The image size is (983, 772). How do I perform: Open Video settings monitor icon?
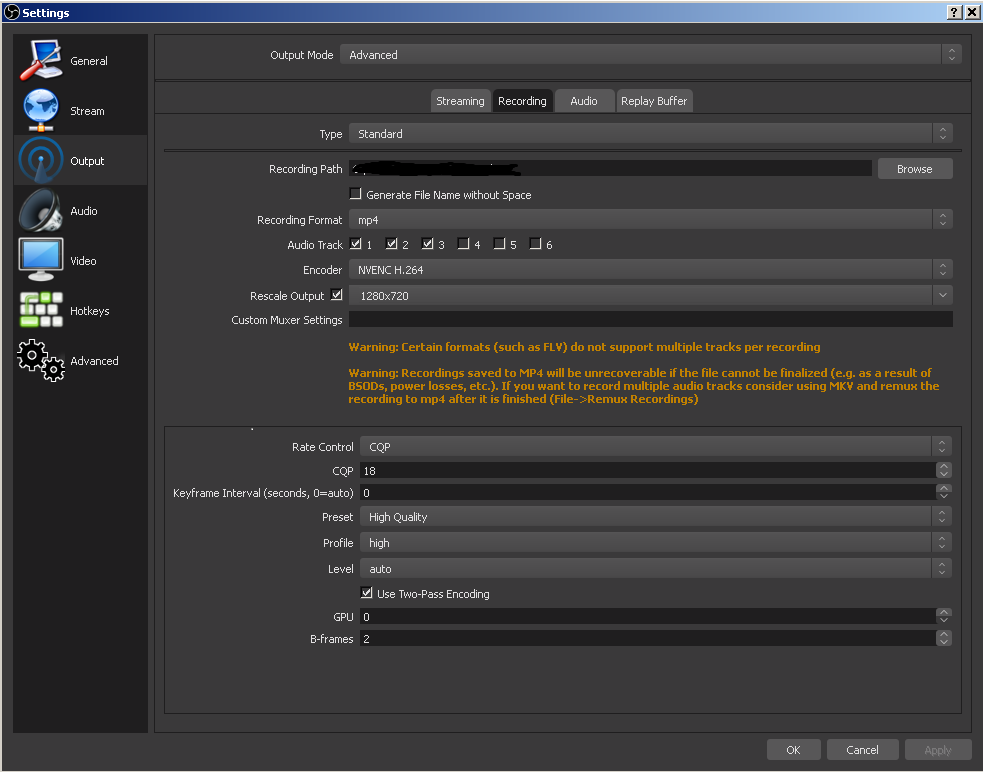tap(40, 260)
